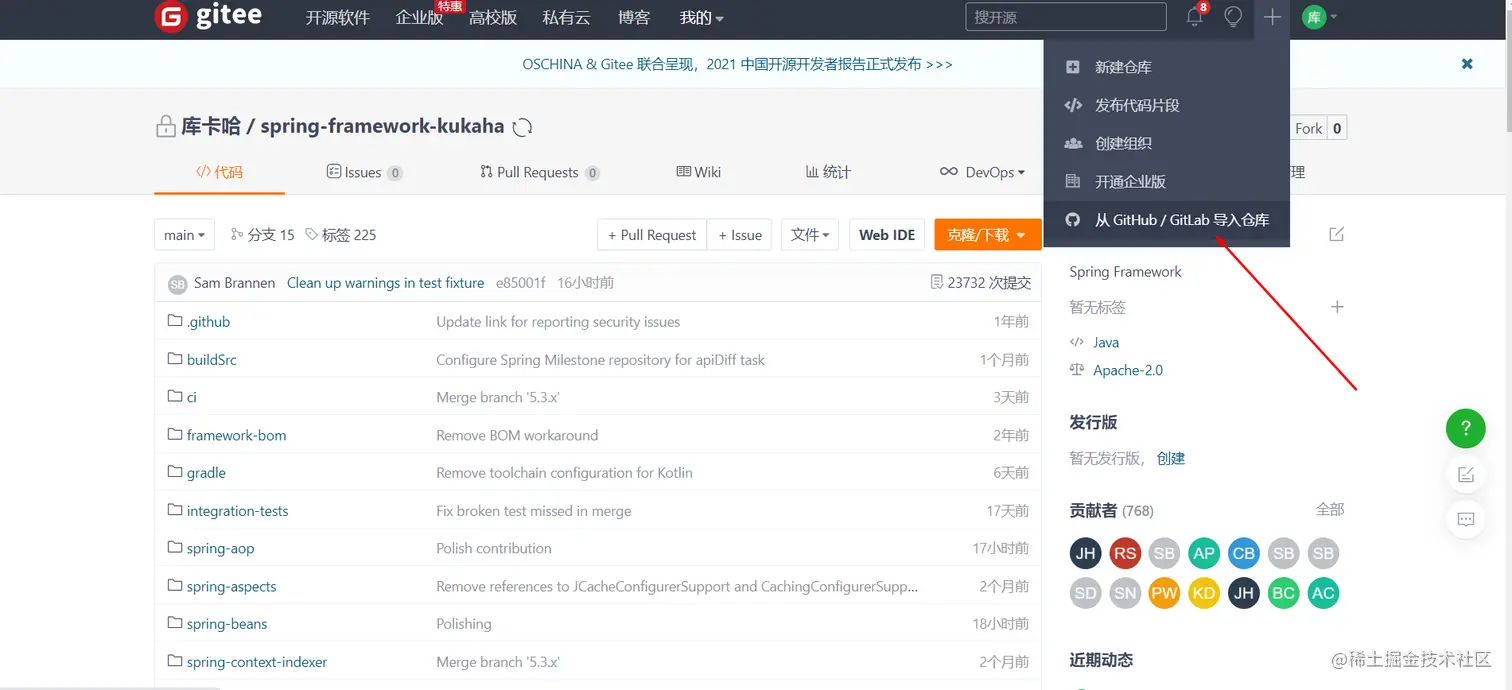Open the 统计 tab
Viewport: 1512px width, 690px height.
(x=828, y=172)
